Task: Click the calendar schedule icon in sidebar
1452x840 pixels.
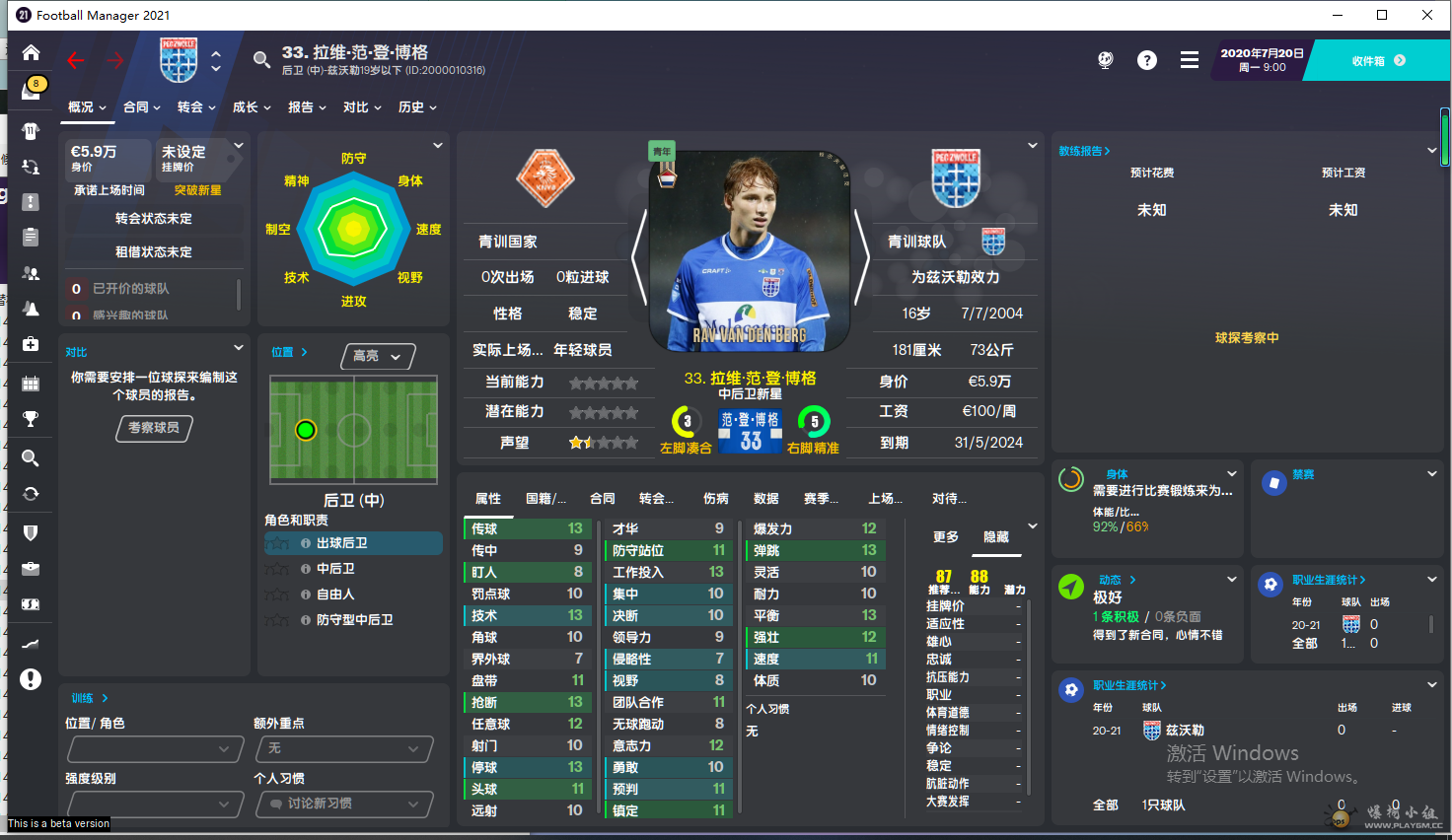Action: pyautogui.click(x=31, y=383)
